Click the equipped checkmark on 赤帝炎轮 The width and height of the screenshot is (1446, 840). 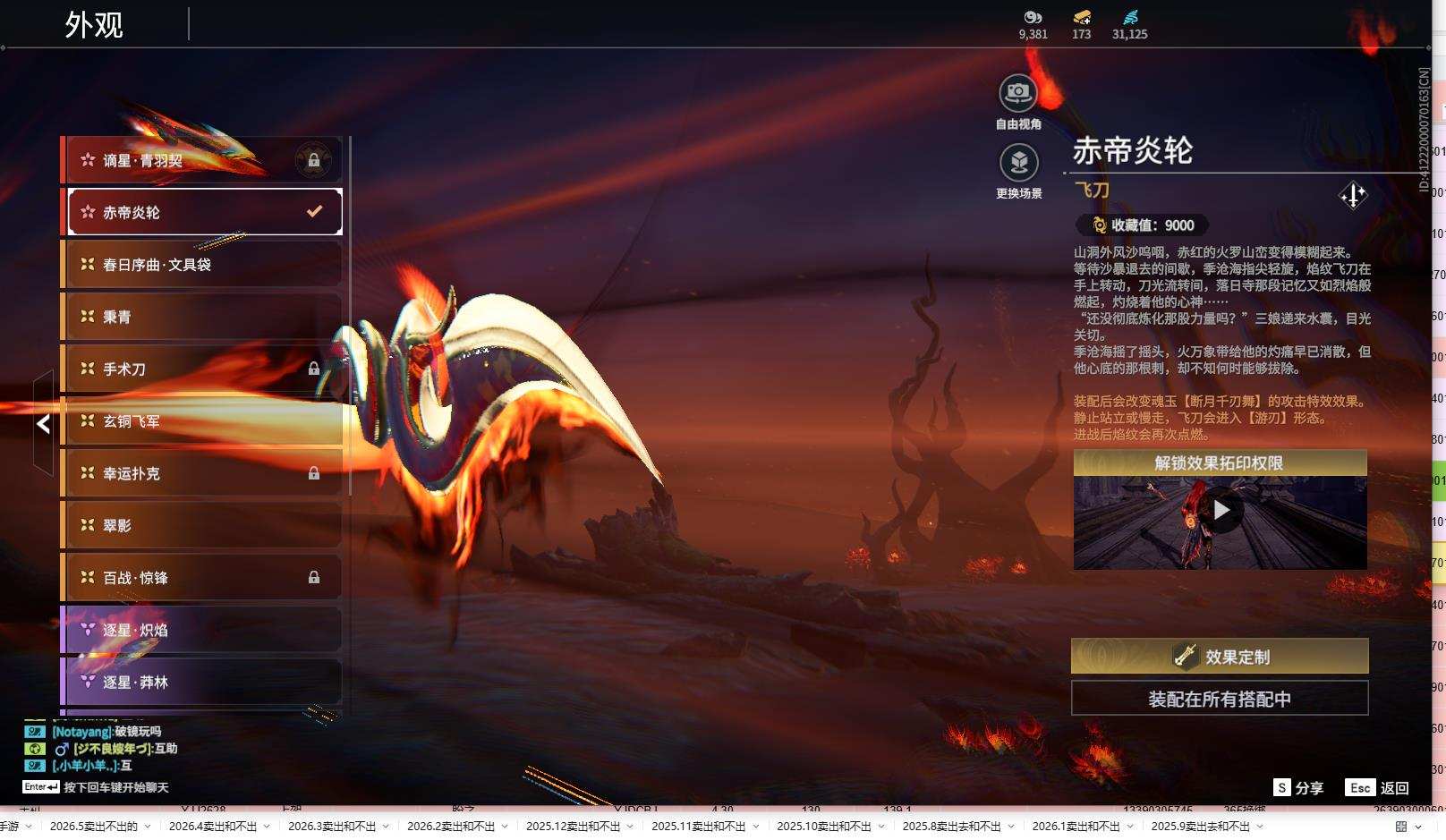(x=314, y=212)
